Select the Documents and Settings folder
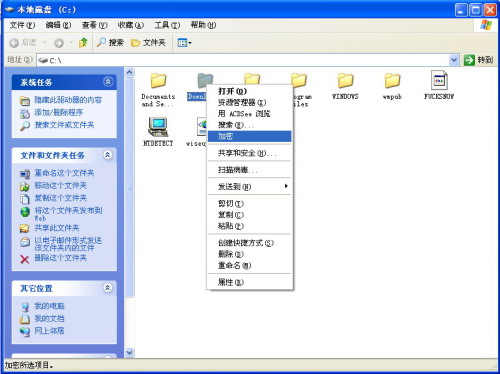 point(158,89)
